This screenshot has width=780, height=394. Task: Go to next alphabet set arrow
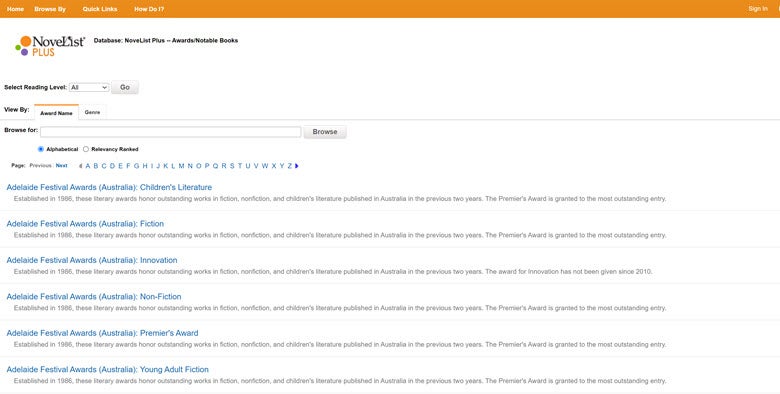(297, 166)
